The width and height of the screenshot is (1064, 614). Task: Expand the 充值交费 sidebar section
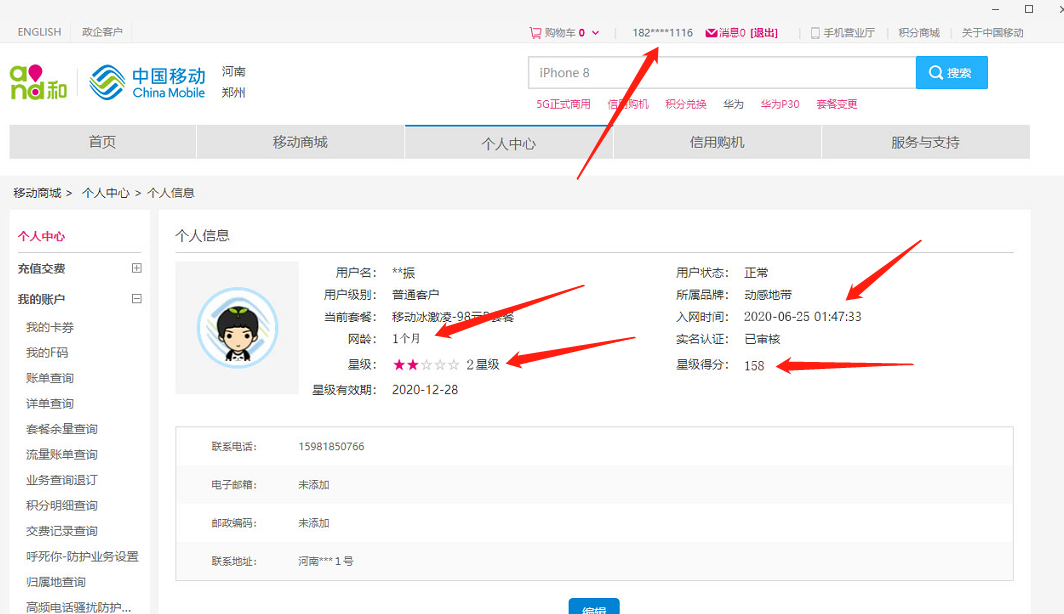pyautogui.click(x=136, y=268)
